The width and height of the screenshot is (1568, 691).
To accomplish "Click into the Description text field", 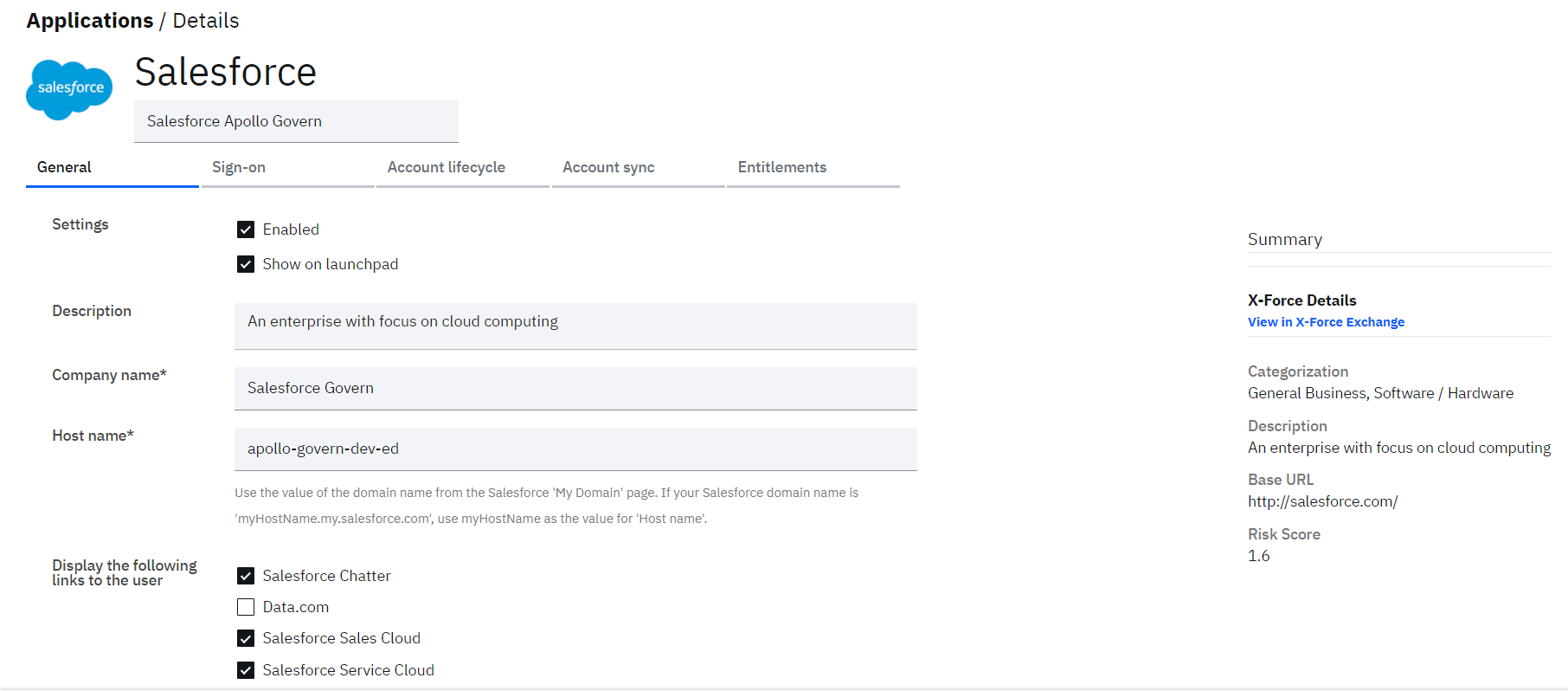I will (575, 326).
